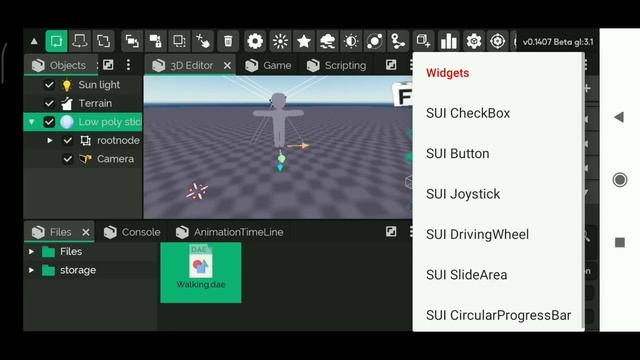The width and height of the screenshot is (640, 360).
Task: Collapse the top toolbar with the up arrow
Action: pos(34,41)
